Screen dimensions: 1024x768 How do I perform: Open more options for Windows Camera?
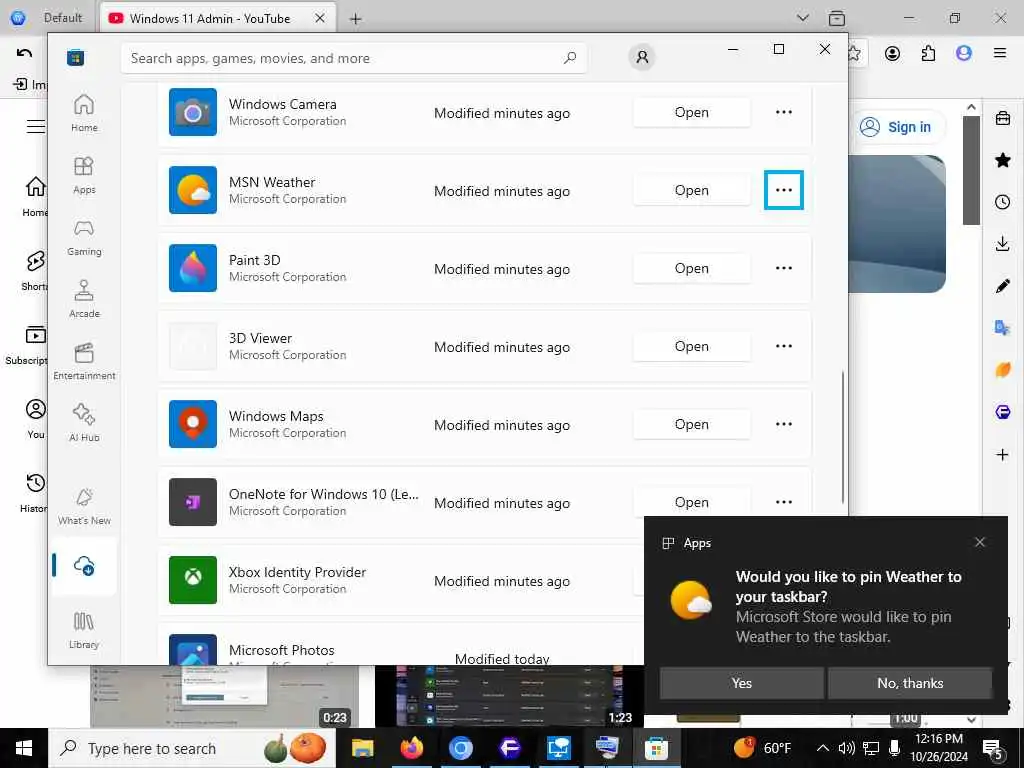pyautogui.click(x=784, y=112)
